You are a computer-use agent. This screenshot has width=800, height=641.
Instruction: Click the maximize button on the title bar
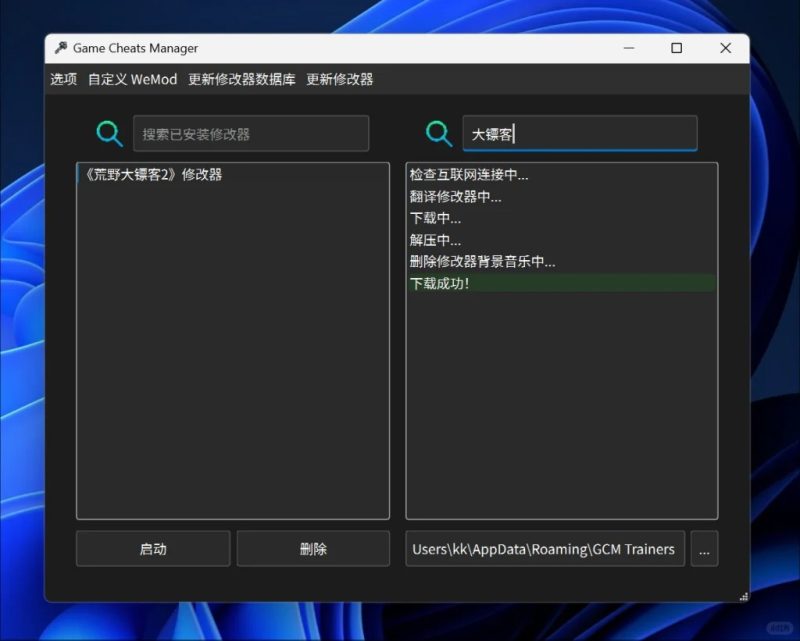coord(677,48)
